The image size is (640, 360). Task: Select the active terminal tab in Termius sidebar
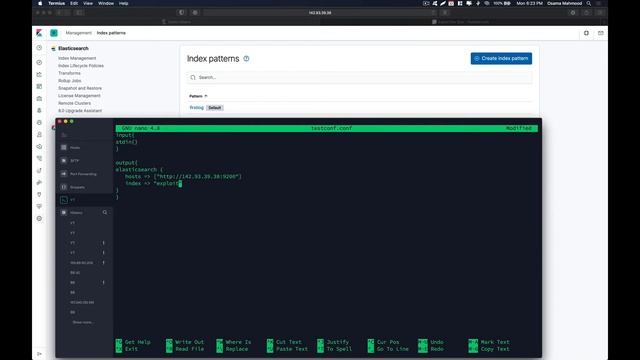tap(84, 200)
